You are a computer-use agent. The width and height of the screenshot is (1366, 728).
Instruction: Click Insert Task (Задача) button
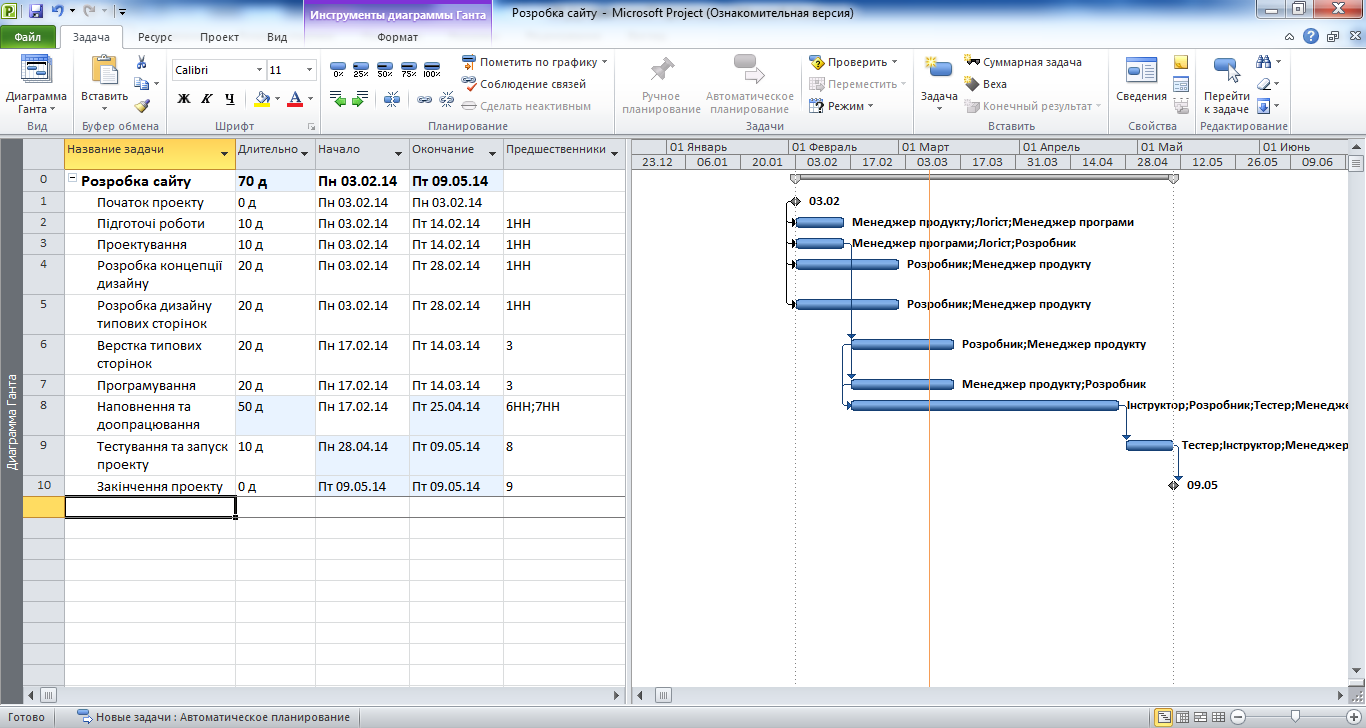coord(938,85)
